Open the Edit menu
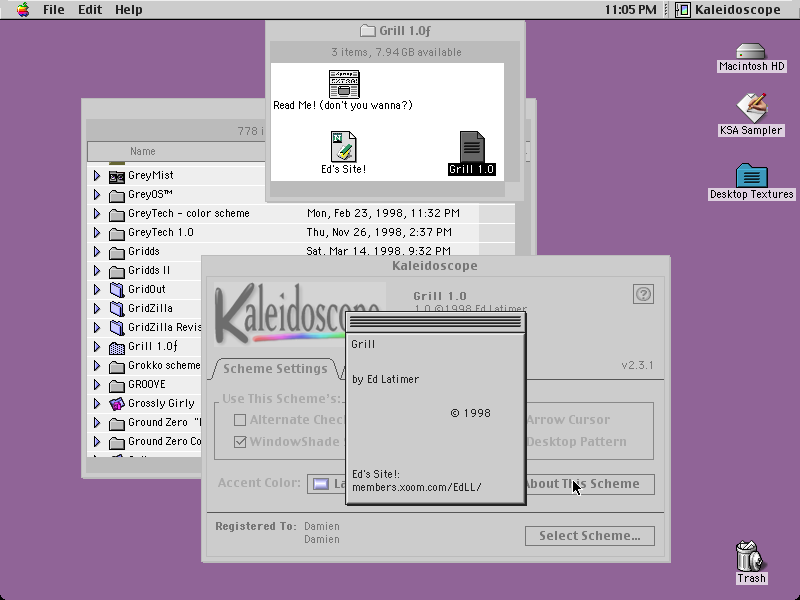Screen dimensions: 800x600 90,9
